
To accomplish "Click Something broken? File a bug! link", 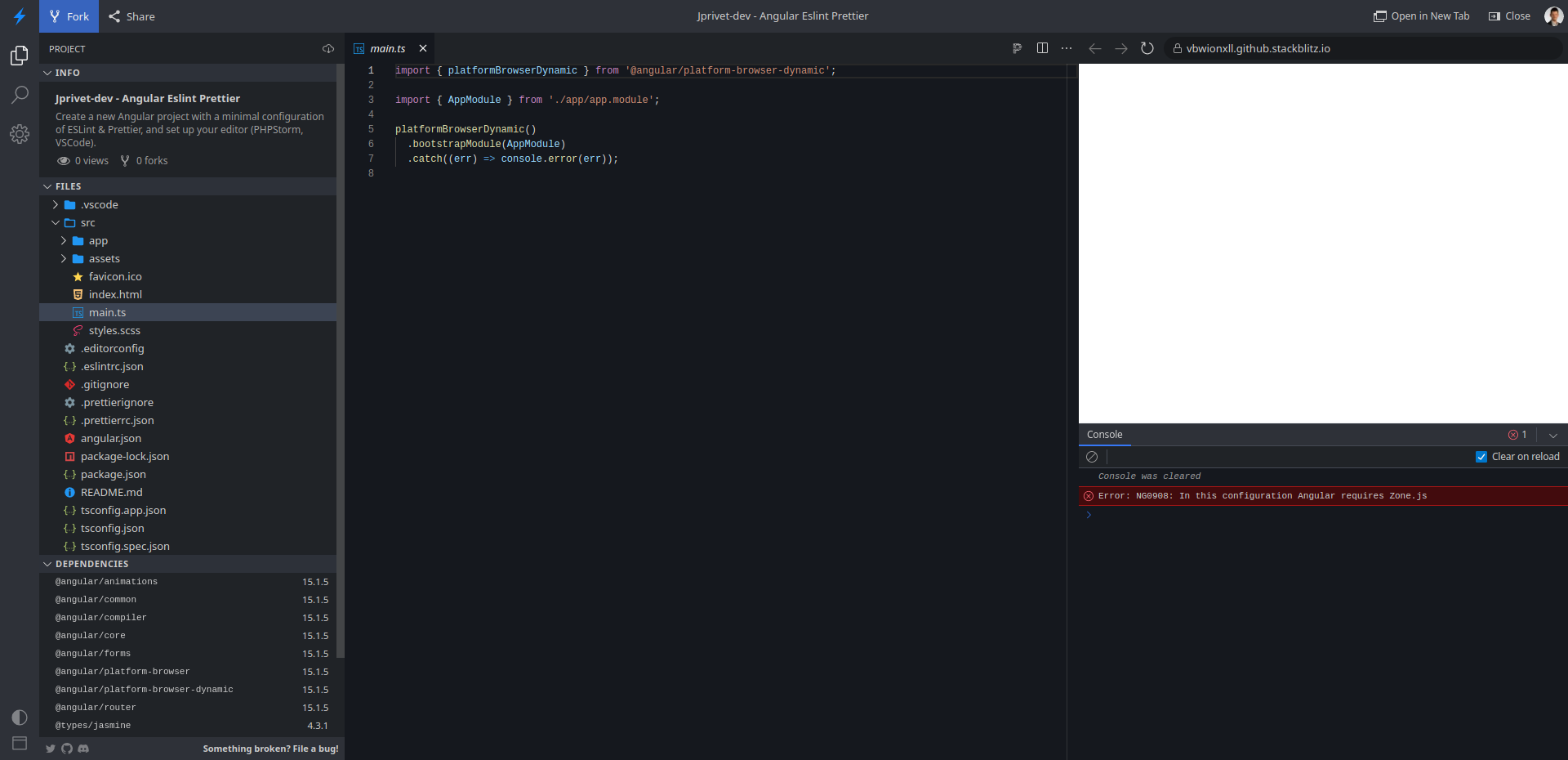I will pos(270,749).
